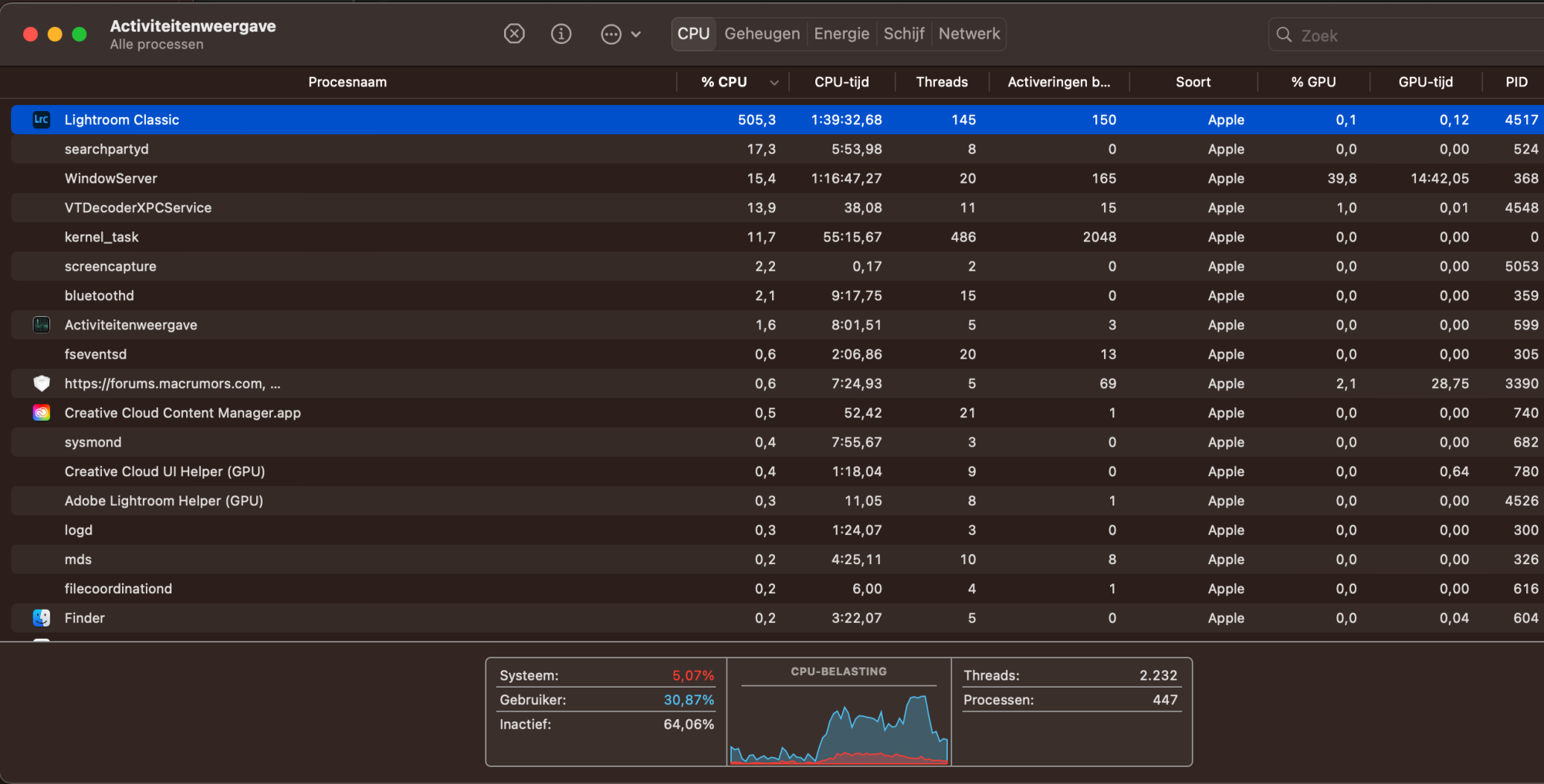The width and height of the screenshot is (1544, 784).
Task: Click Lightroom Classic's 505,3 CPU value
Action: (x=757, y=120)
